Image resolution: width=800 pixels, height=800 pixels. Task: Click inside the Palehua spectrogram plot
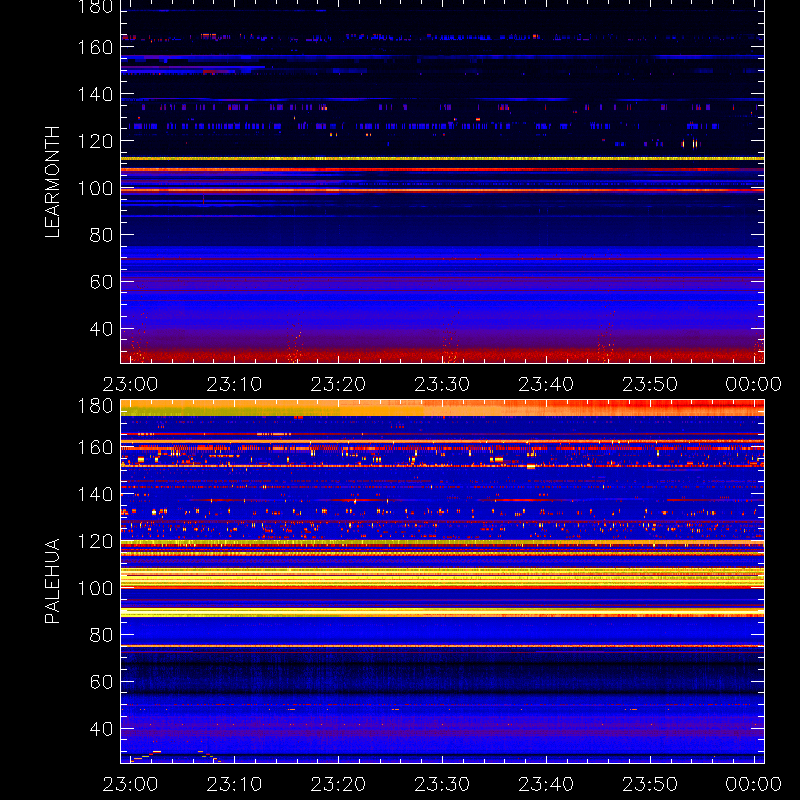442,581
